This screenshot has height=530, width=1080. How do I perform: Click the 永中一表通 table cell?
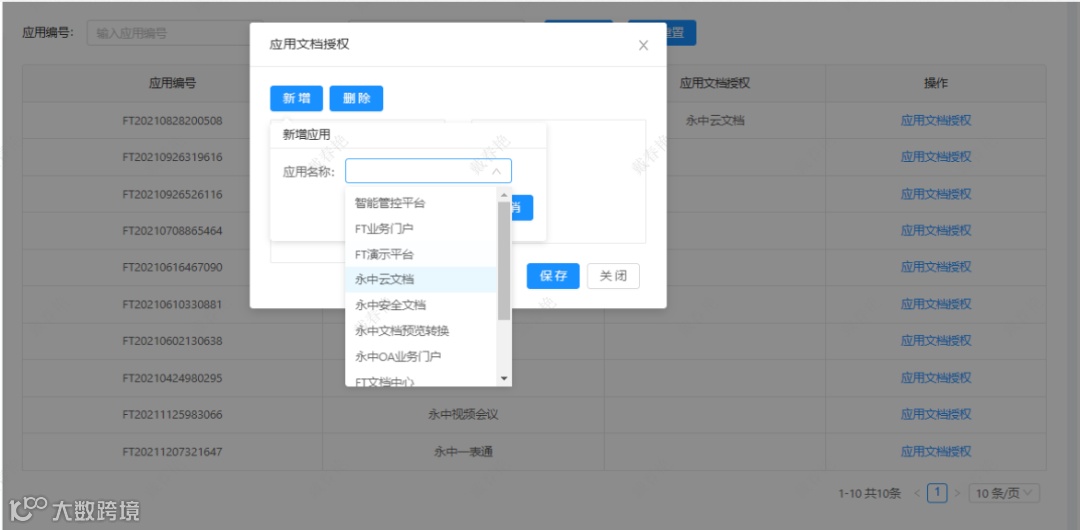463,451
